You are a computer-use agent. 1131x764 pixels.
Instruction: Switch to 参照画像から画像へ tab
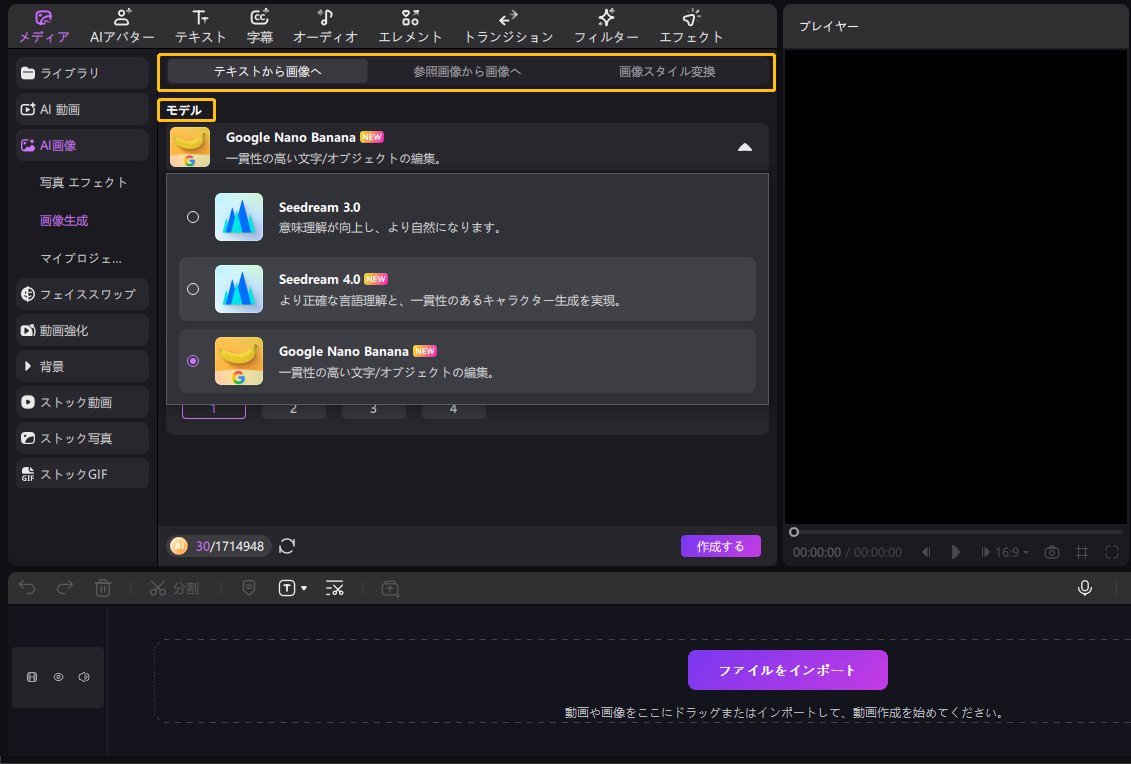(467, 72)
